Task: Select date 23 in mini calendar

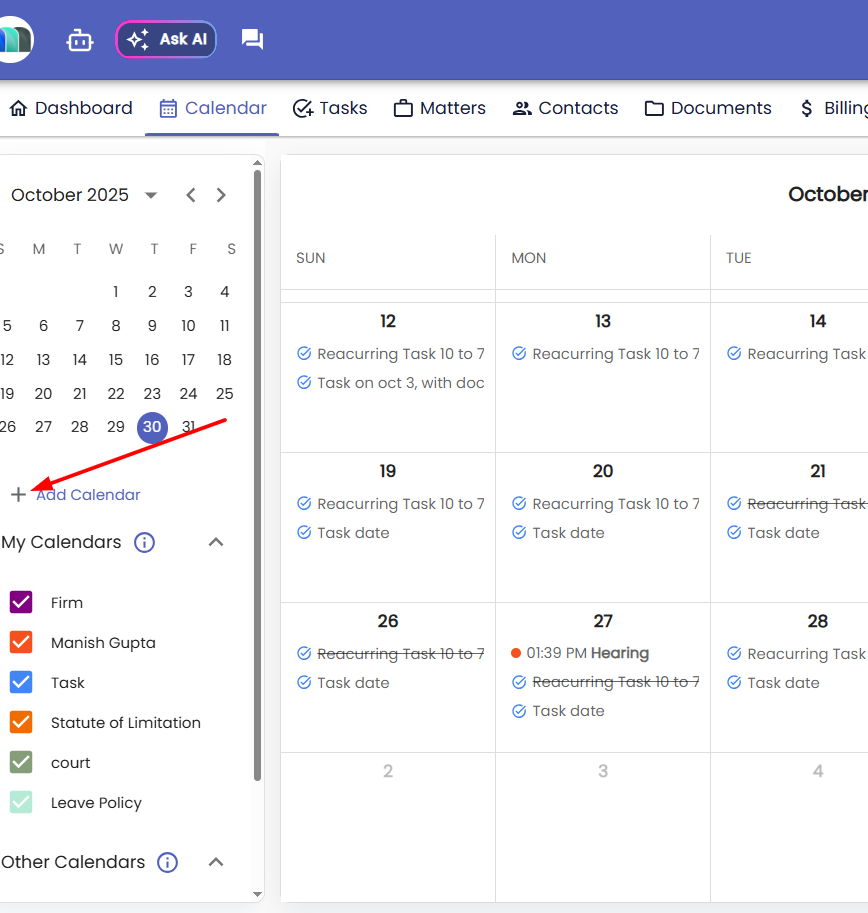Action: point(152,394)
